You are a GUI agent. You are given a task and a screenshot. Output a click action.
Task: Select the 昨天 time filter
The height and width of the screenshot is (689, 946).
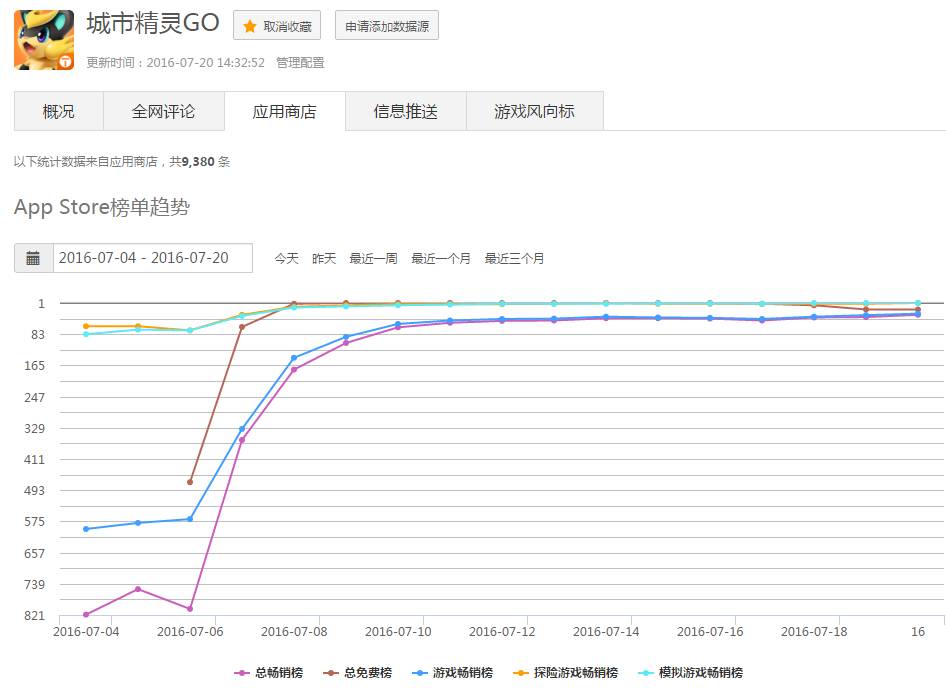tap(324, 259)
